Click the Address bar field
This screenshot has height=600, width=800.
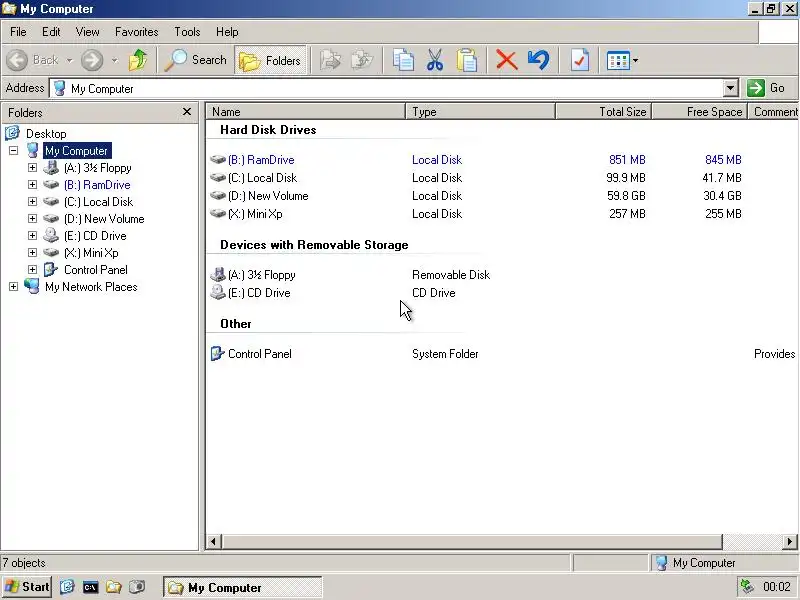[x=386, y=88]
